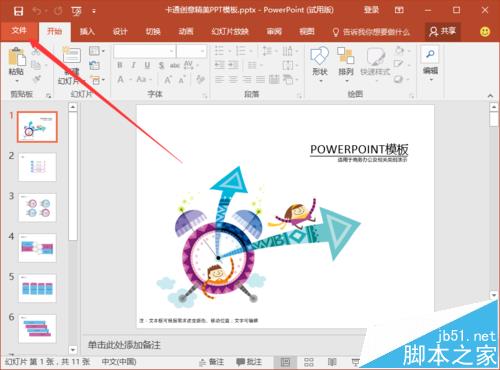Click the Decrease List Level icon

pyautogui.click(x=220, y=65)
